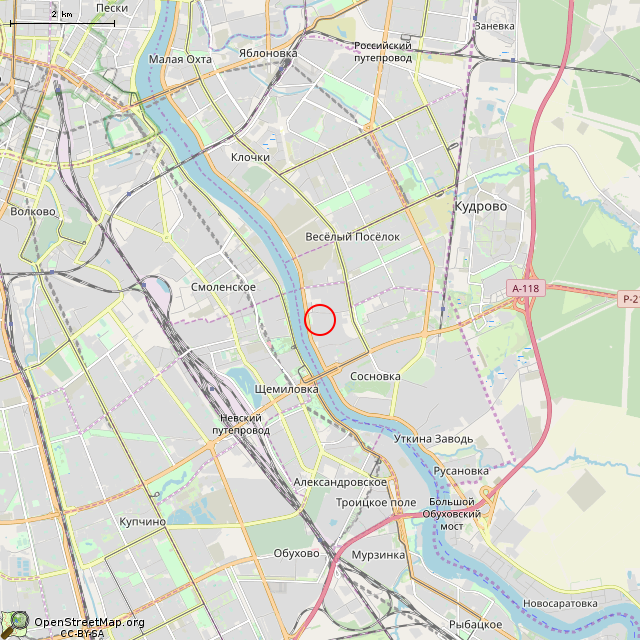Select the Кудрово place label
640x640 pixels.
click(x=481, y=207)
